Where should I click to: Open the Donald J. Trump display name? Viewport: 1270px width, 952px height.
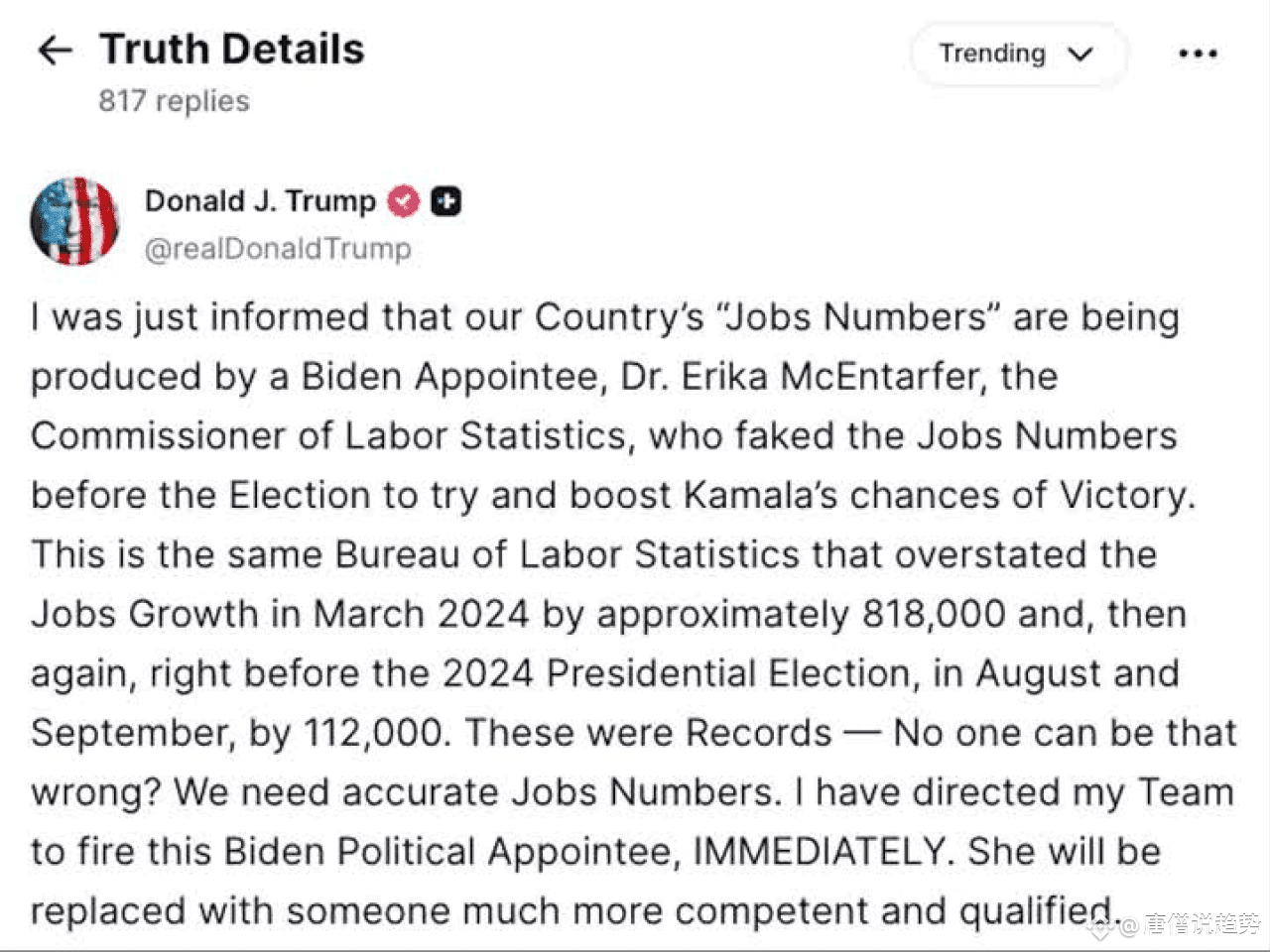tap(260, 201)
